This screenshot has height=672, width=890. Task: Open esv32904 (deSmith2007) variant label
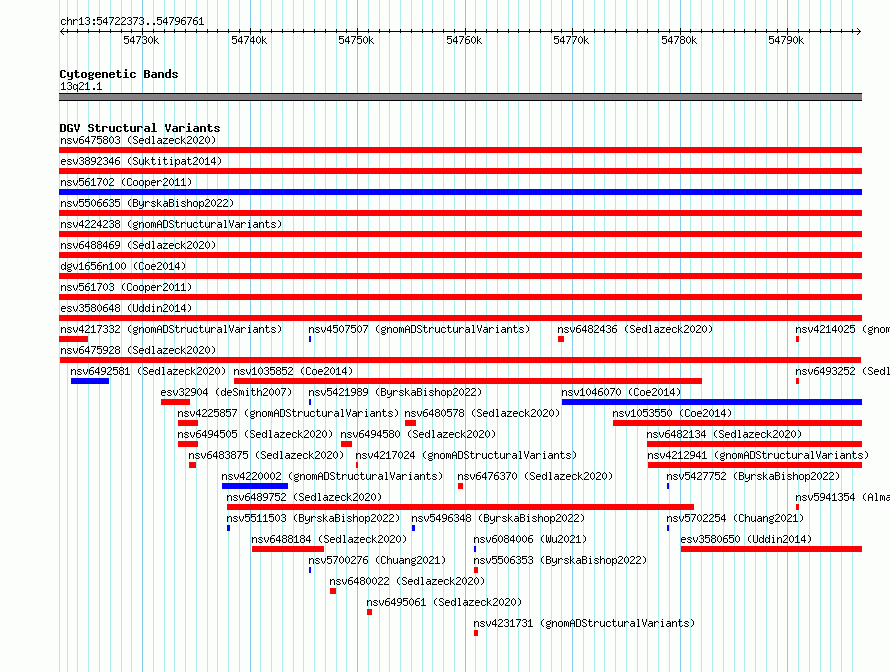[x=226, y=392]
